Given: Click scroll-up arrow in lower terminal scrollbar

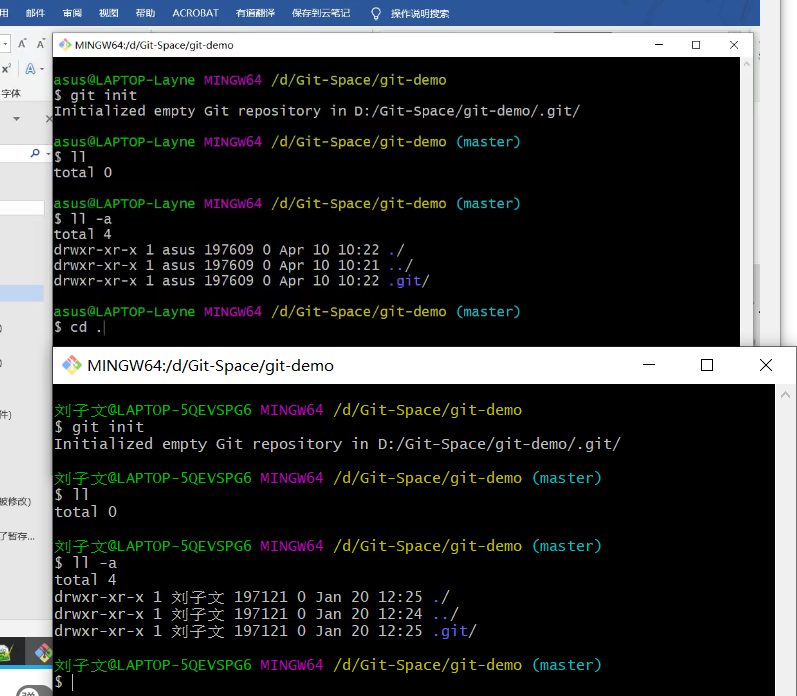Looking at the screenshot, I should click(x=785, y=395).
